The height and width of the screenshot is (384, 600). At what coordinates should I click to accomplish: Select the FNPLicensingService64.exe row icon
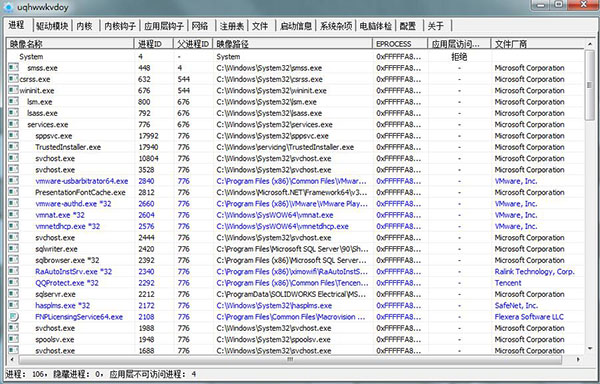click(13, 317)
